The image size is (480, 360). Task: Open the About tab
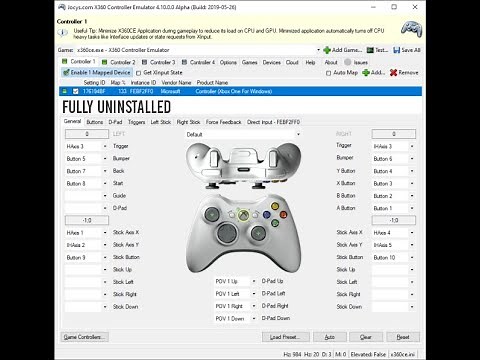click(331, 62)
